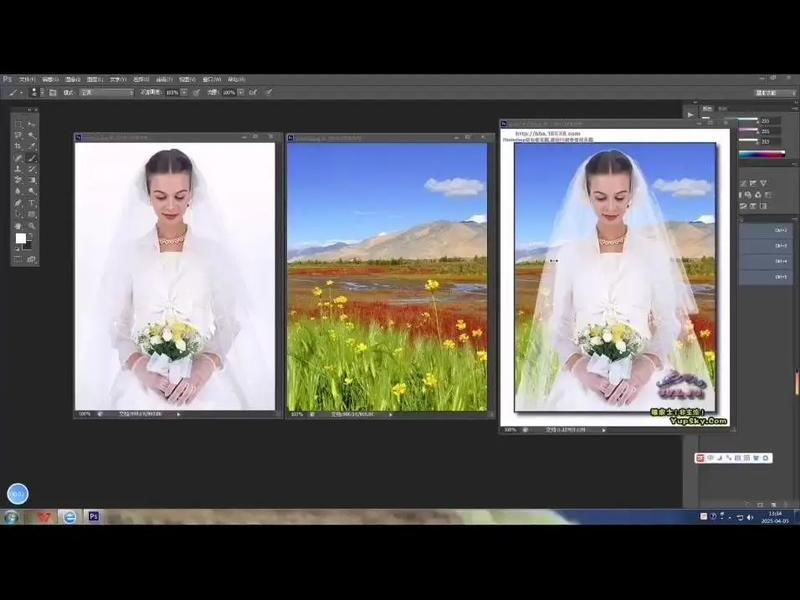Open the flow slider dropdown arrow
The width and height of the screenshot is (800, 600).
(241, 92)
